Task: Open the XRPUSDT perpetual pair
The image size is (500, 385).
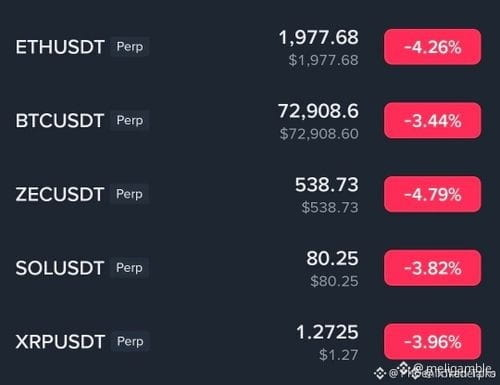Action: [248, 342]
